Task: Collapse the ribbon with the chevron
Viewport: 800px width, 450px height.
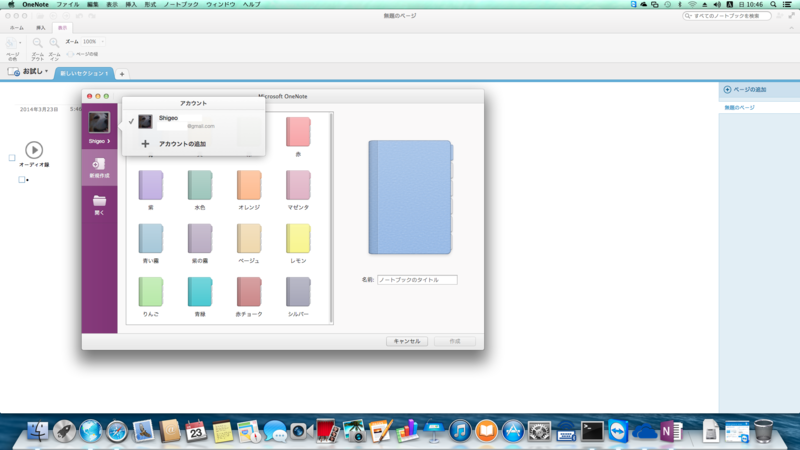Action: [x=791, y=28]
